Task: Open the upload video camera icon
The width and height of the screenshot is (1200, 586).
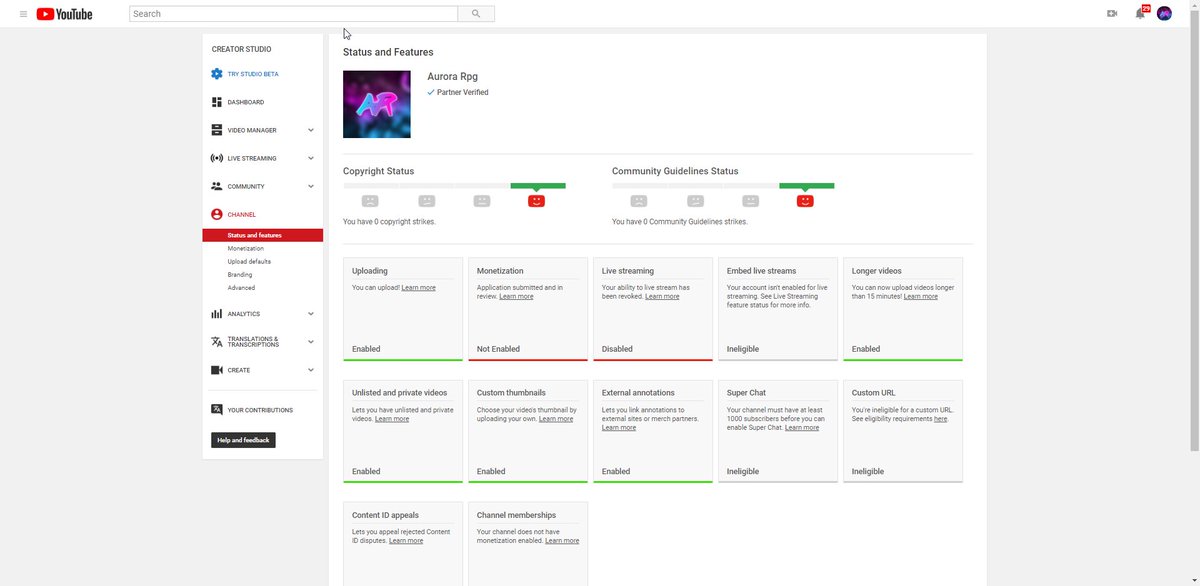Action: (1112, 14)
